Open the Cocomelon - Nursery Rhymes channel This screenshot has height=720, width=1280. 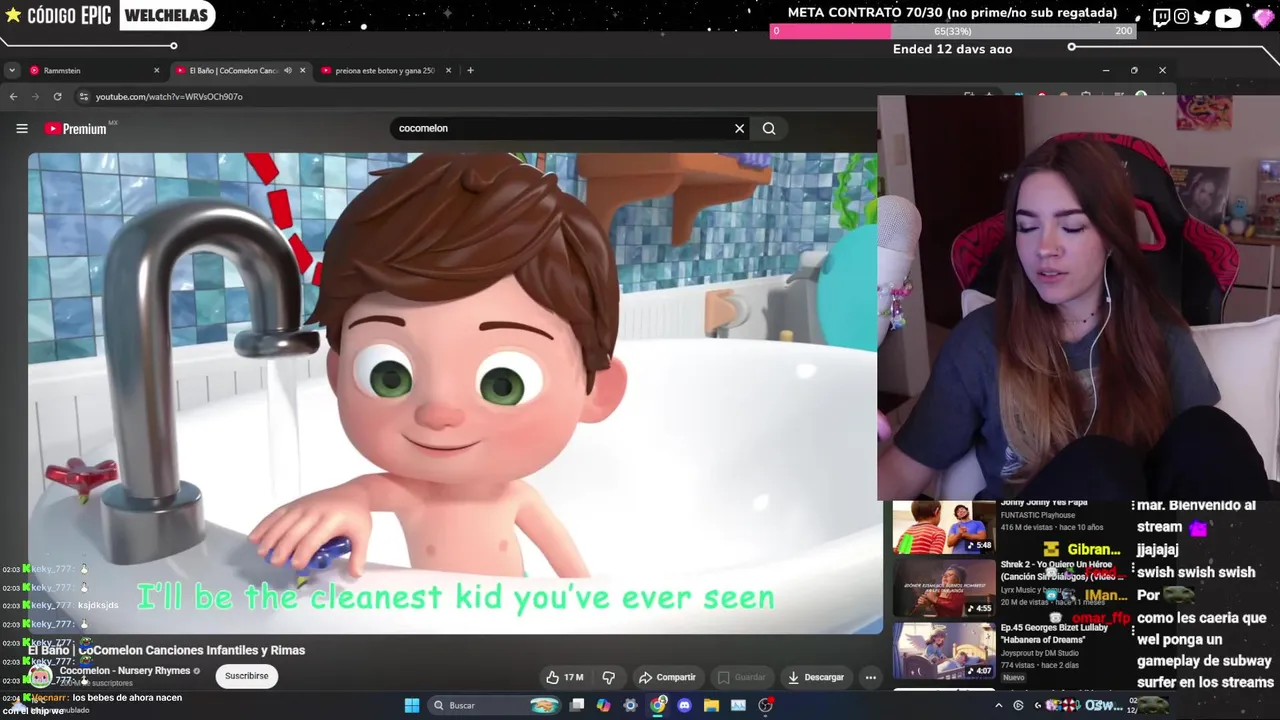[125, 671]
